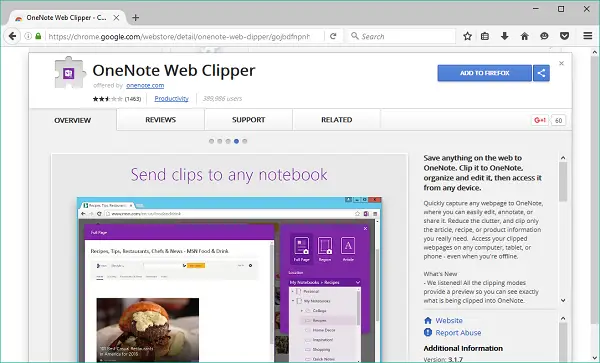Click the G+1 button
Screen dimensions: 600x363
pos(540,120)
